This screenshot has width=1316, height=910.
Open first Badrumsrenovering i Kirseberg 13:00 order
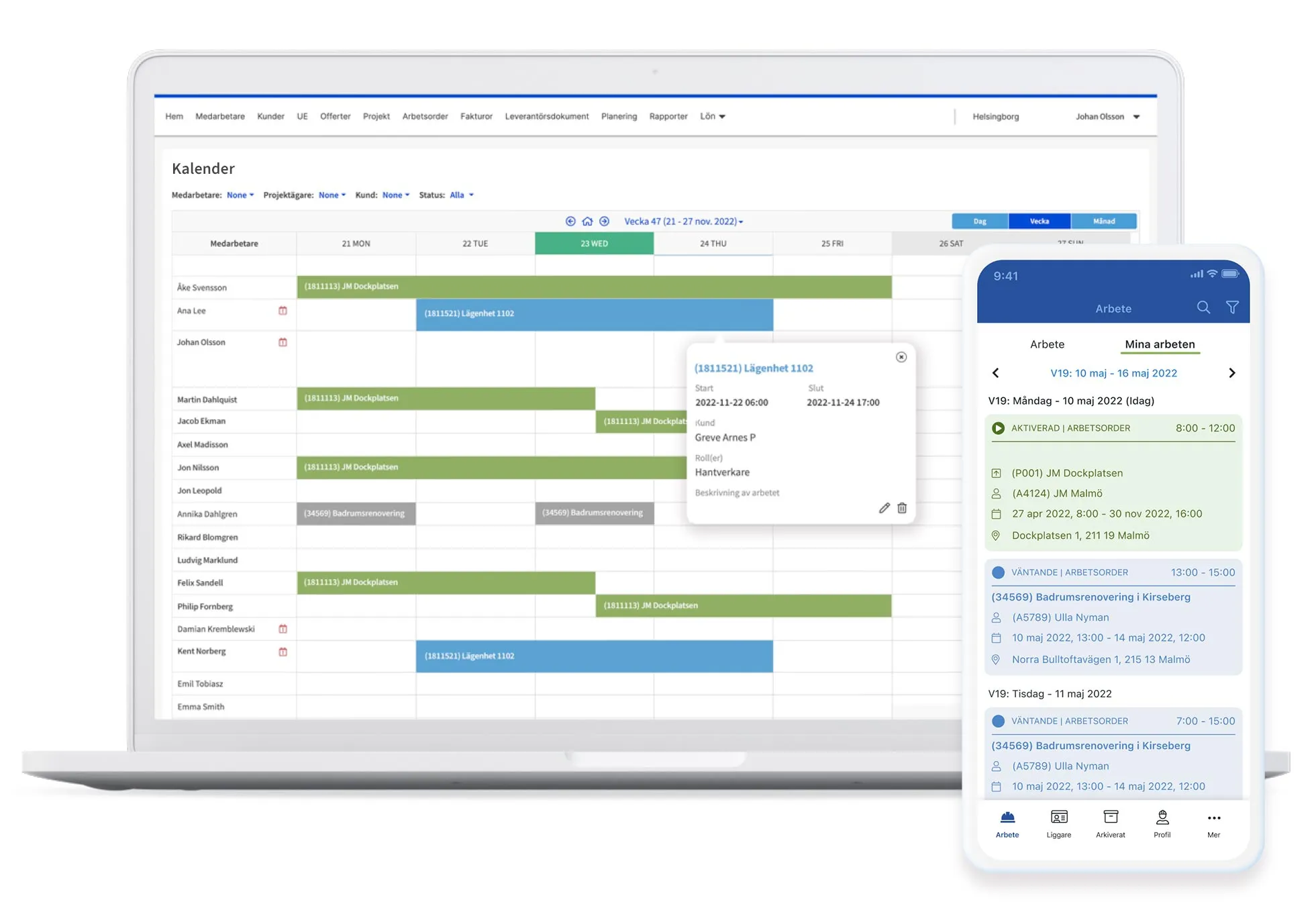(x=1113, y=617)
